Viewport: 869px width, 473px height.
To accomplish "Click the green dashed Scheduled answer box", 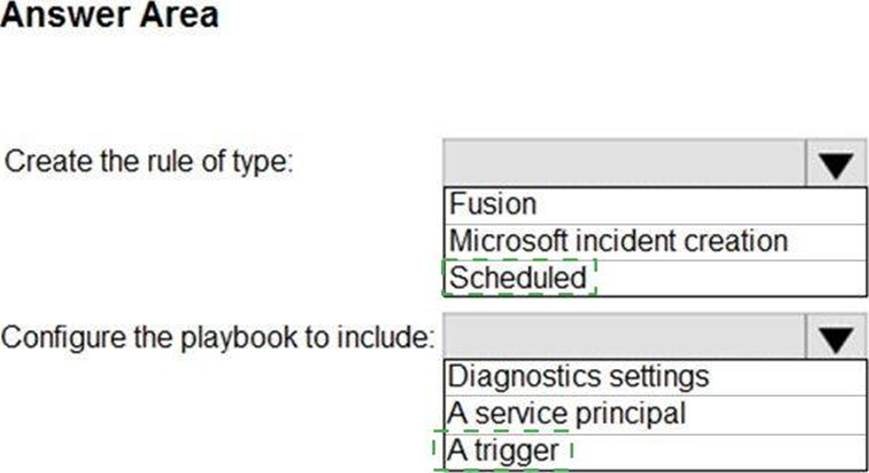I will click(x=520, y=277).
